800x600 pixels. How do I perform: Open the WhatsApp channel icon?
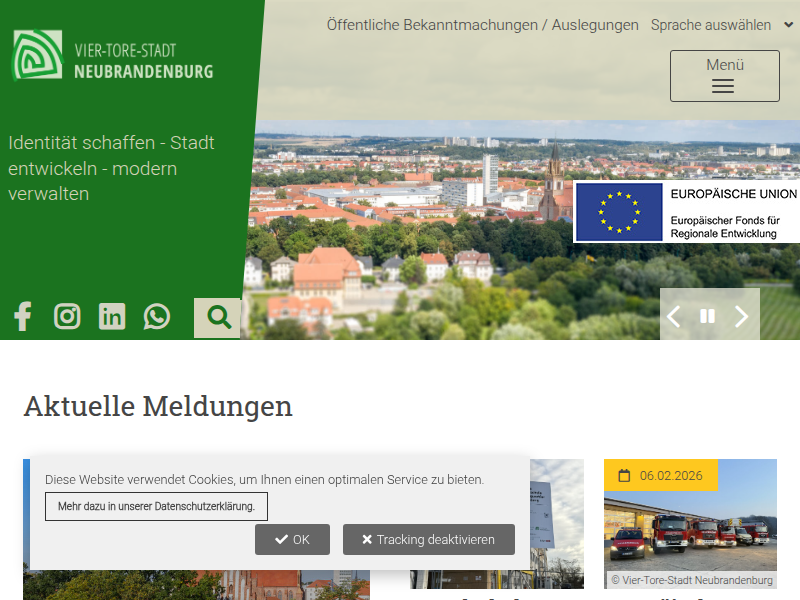click(x=157, y=317)
